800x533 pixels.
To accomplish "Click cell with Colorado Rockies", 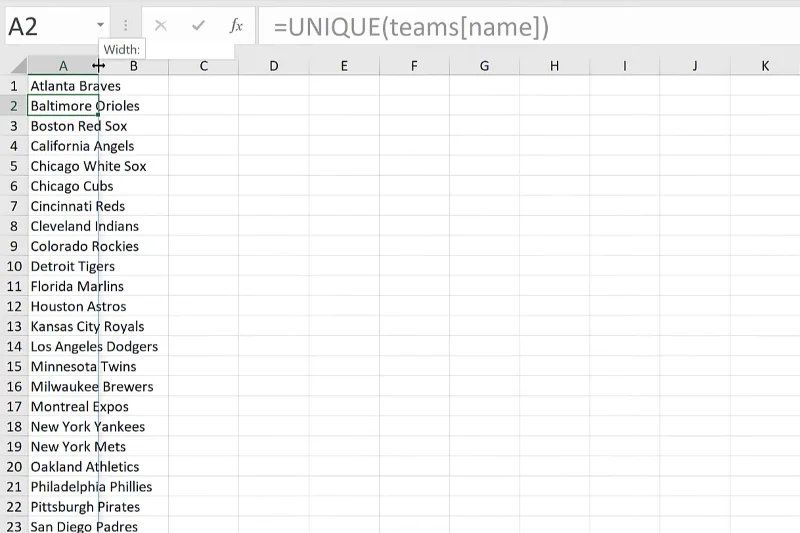I will 63,246.
